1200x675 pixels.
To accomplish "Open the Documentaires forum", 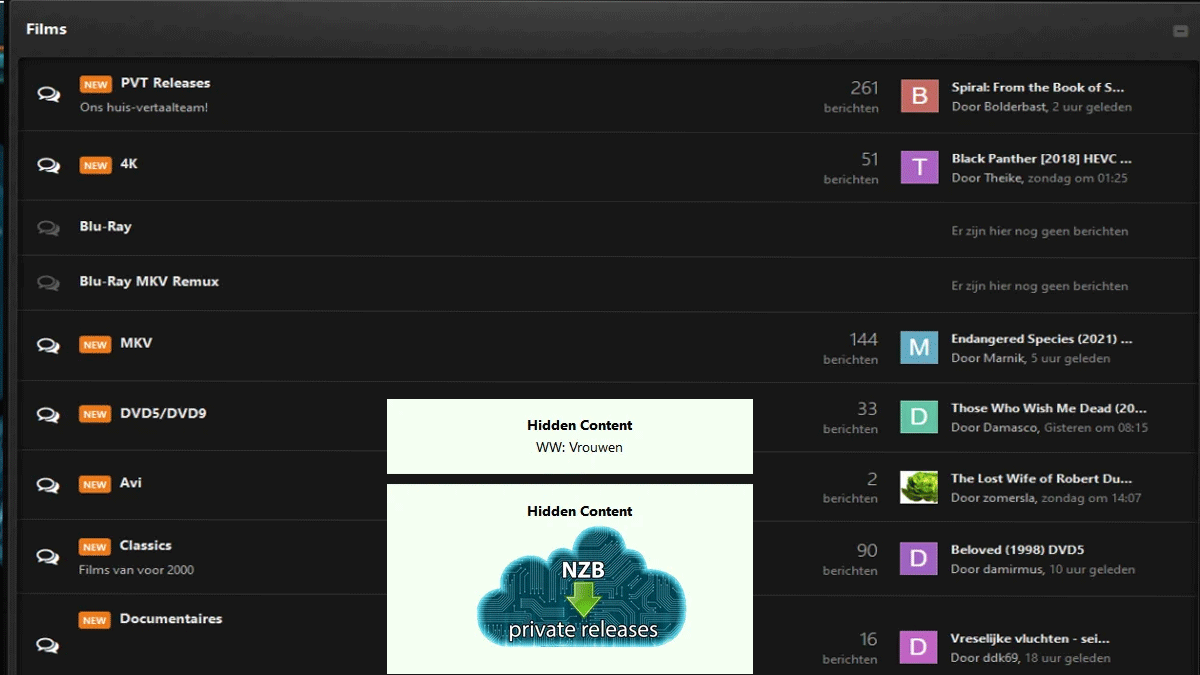I will [170, 619].
